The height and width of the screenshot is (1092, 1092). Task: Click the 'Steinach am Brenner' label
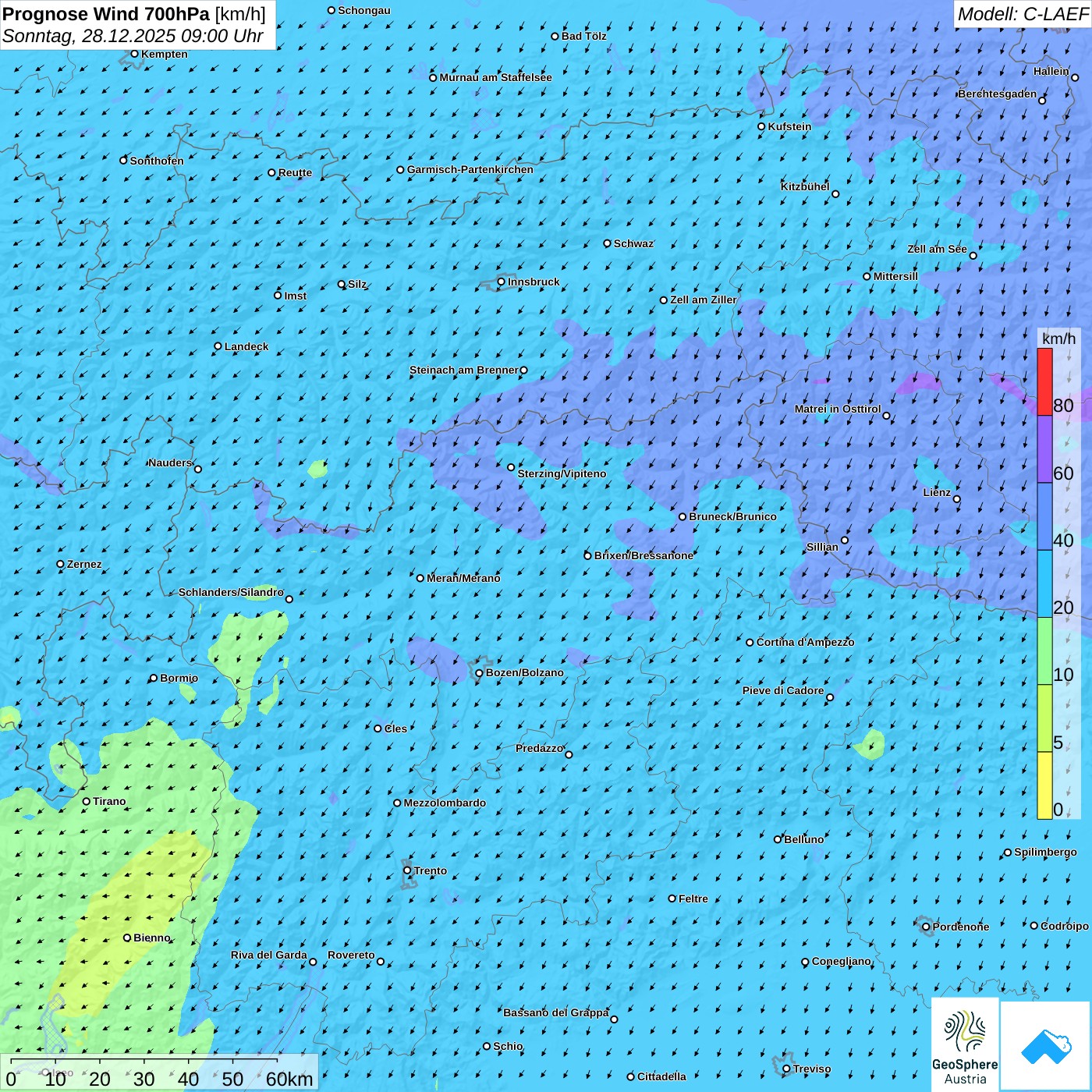pyautogui.click(x=464, y=370)
